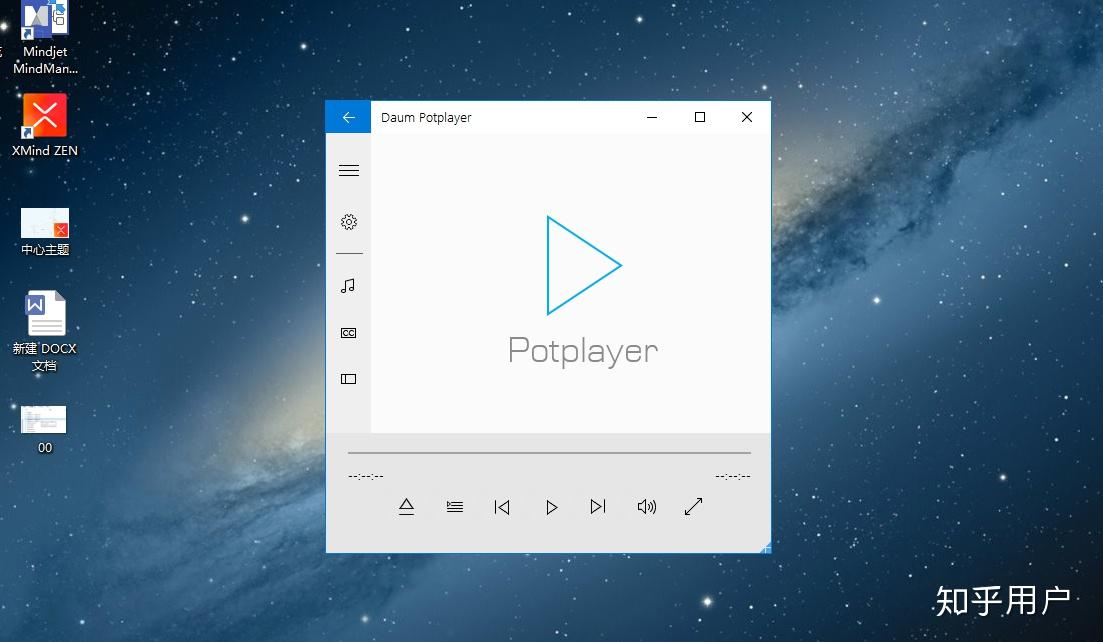Enter fullscreen with the diagonal arrows icon
Screen dimensions: 1103x642
click(x=693, y=507)
